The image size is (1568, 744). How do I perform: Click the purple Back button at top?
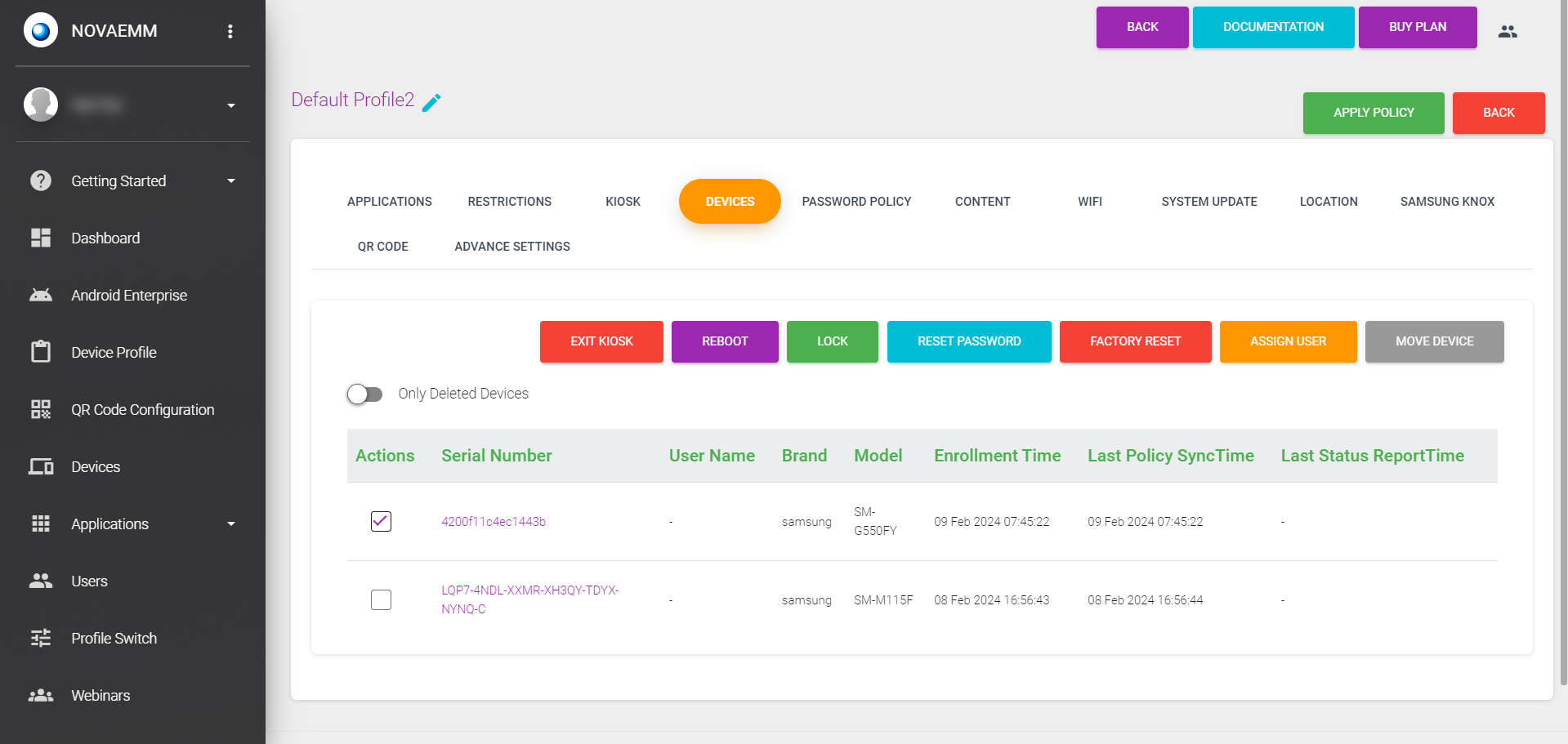pyautogui.click(x=1142, y=27)
